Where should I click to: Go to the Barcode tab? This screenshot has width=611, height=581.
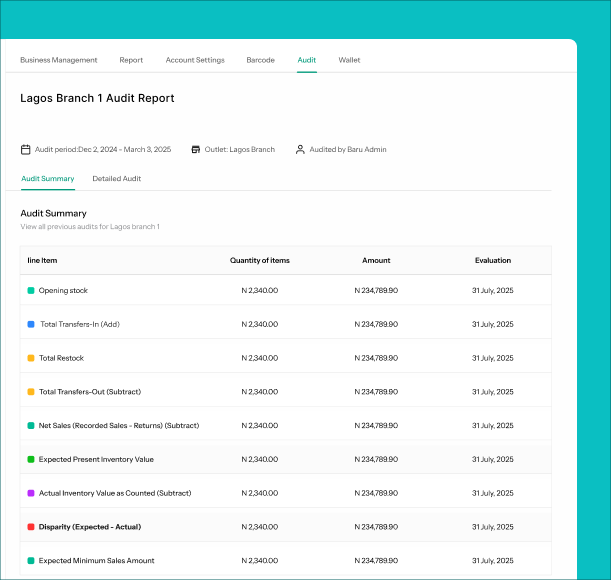[260, 60]
